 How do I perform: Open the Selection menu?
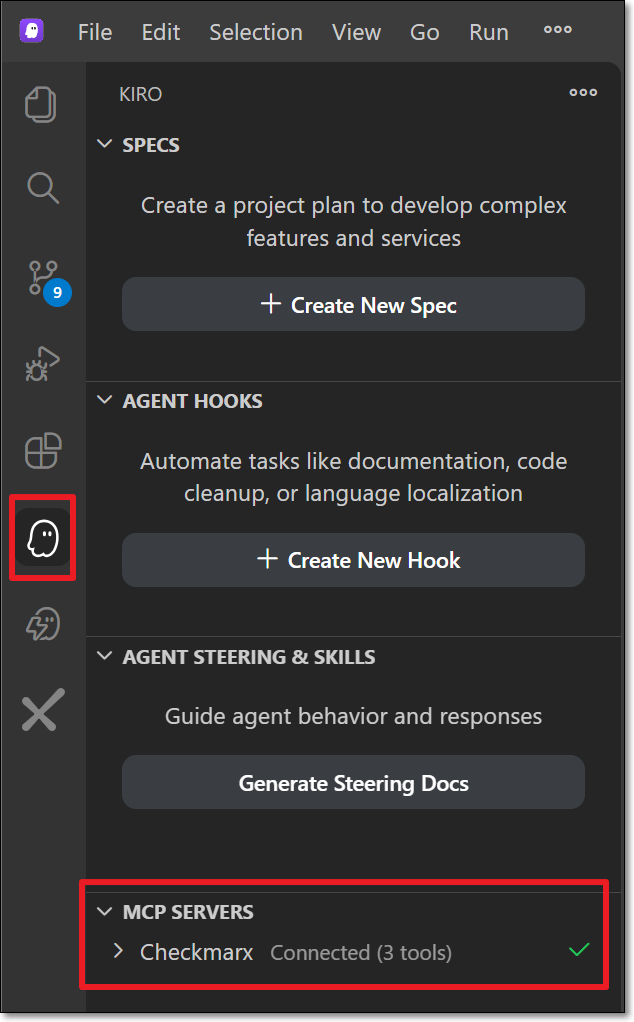coord(255,32)
